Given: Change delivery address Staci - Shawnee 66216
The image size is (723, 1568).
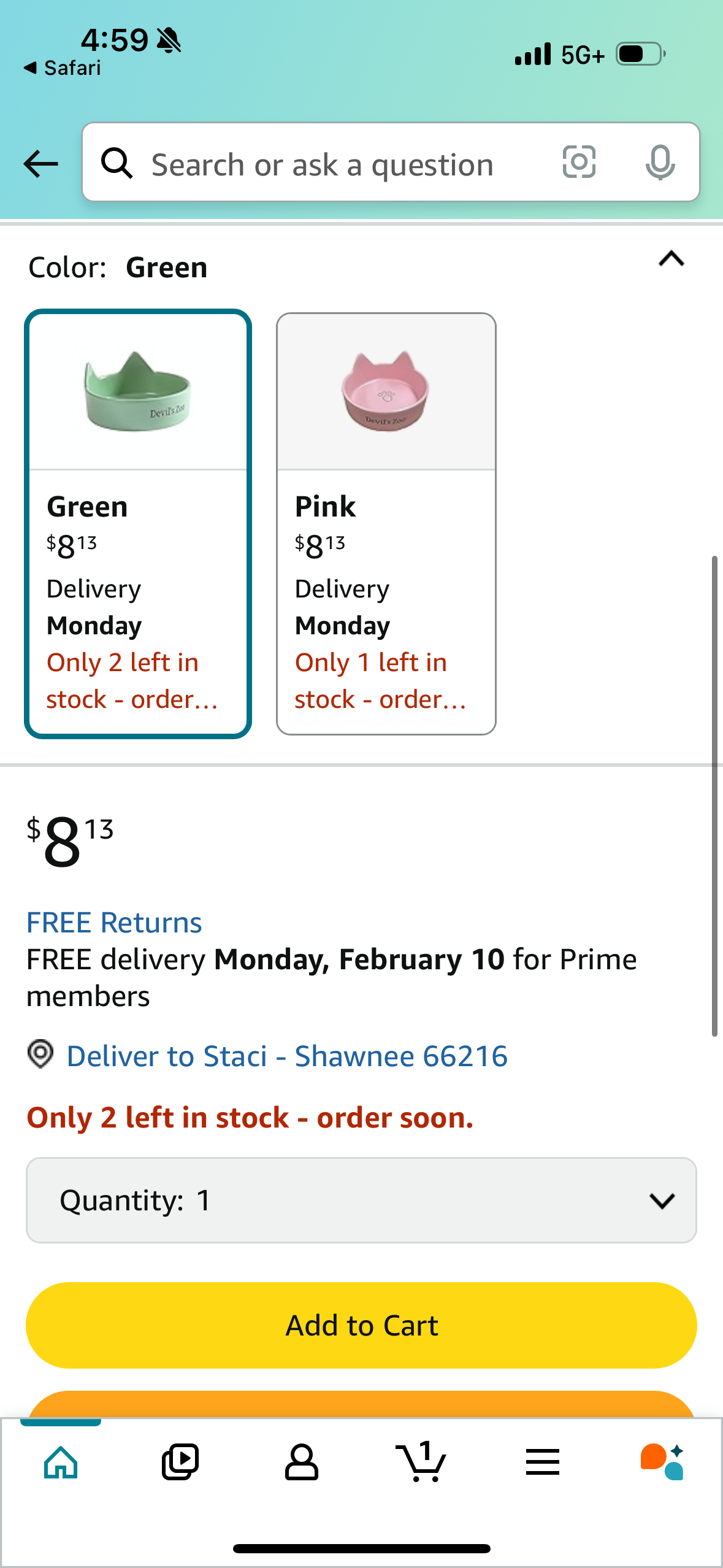Looking at the screenshot, I should [x=287, y=1056].
